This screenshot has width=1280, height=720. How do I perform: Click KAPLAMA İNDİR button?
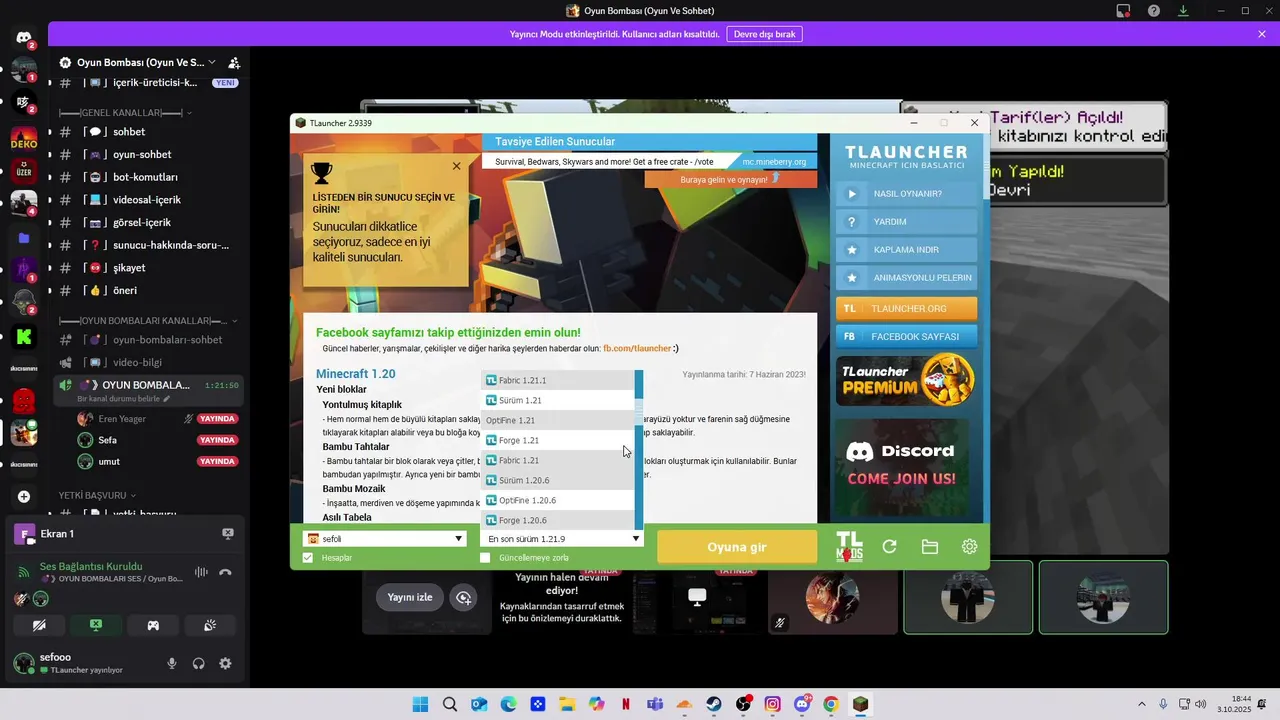[907, 250]
